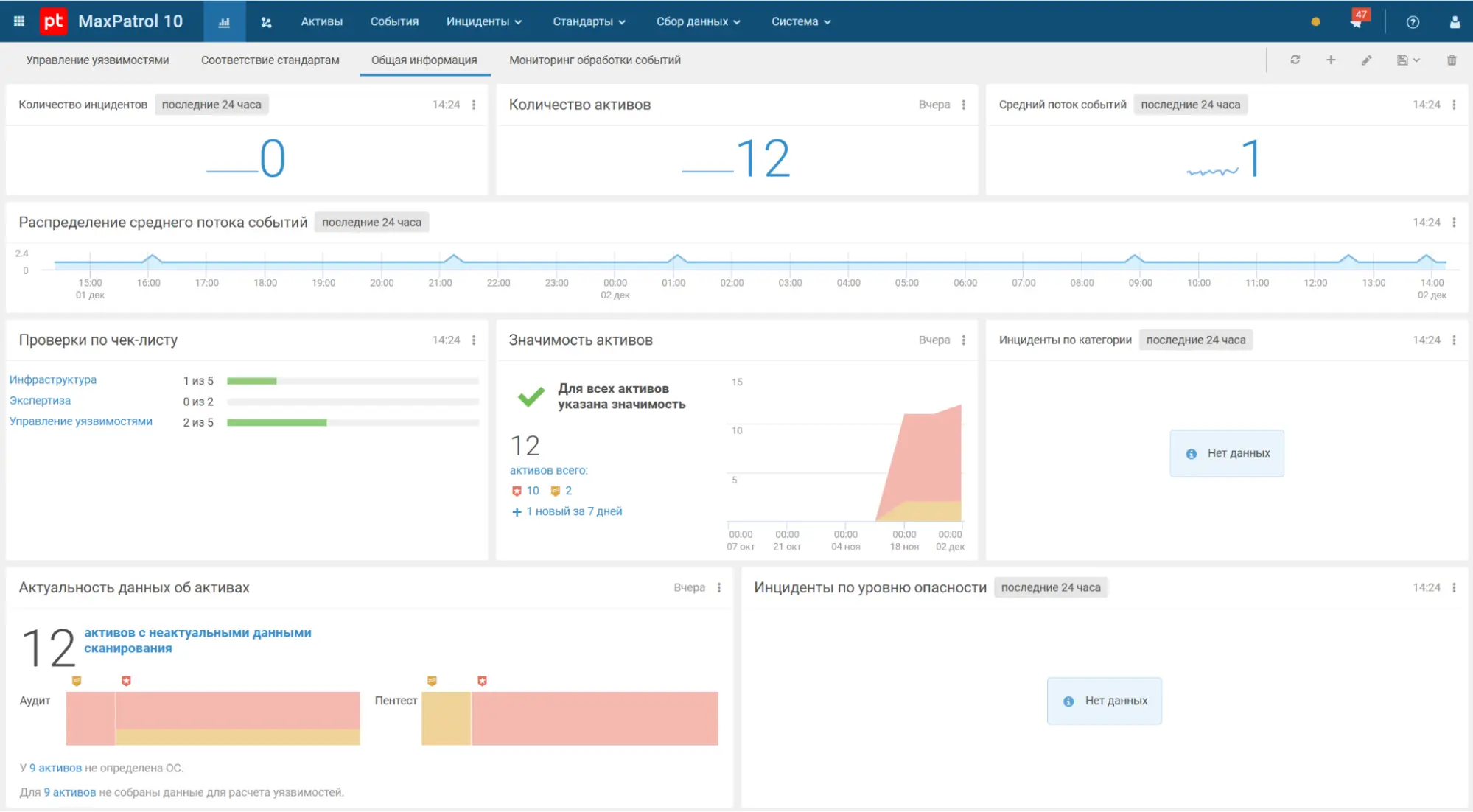Screen dimensions: 1473x812
Task: Refresh the dashboard with the refresh icon
Action: [1295, 60]
